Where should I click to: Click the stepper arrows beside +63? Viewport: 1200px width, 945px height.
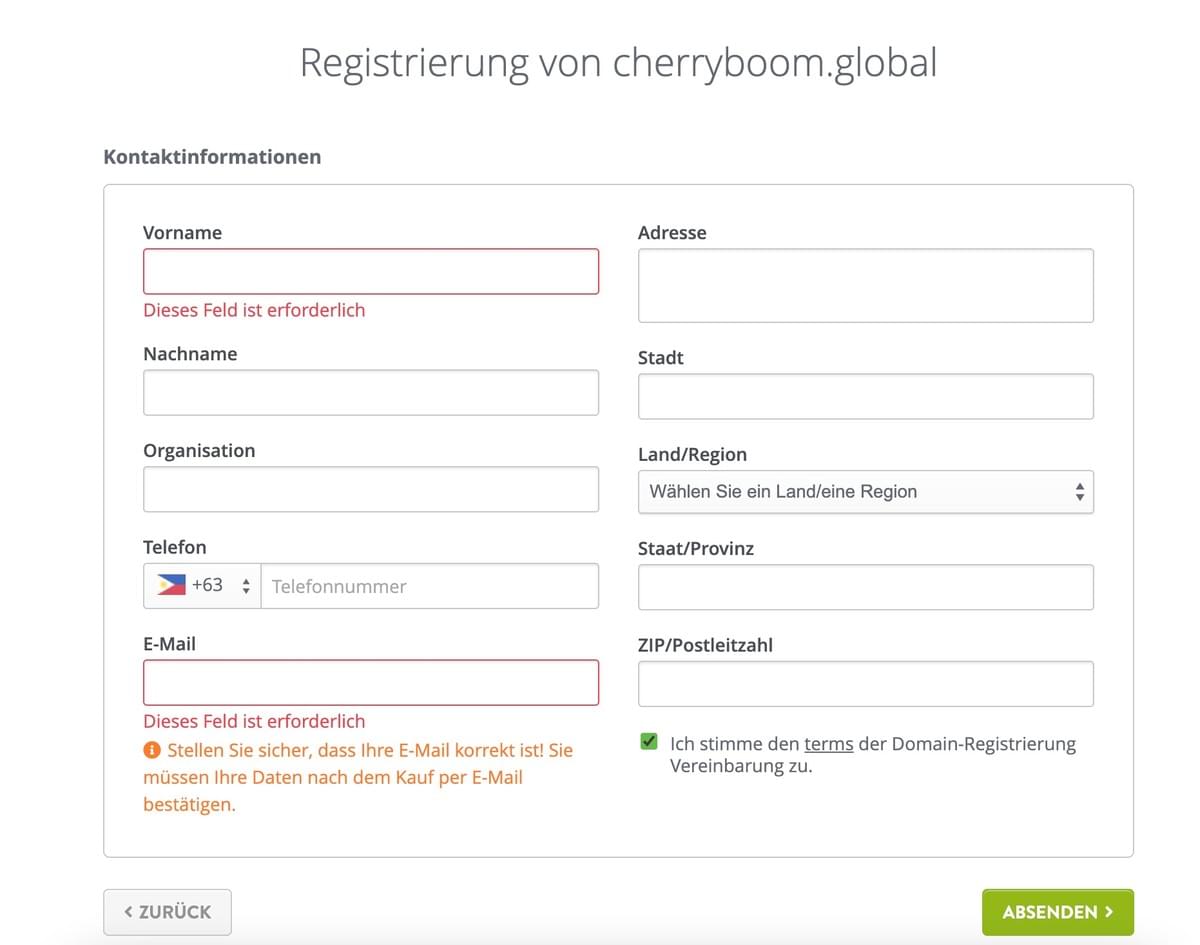[x=244, y=585]
